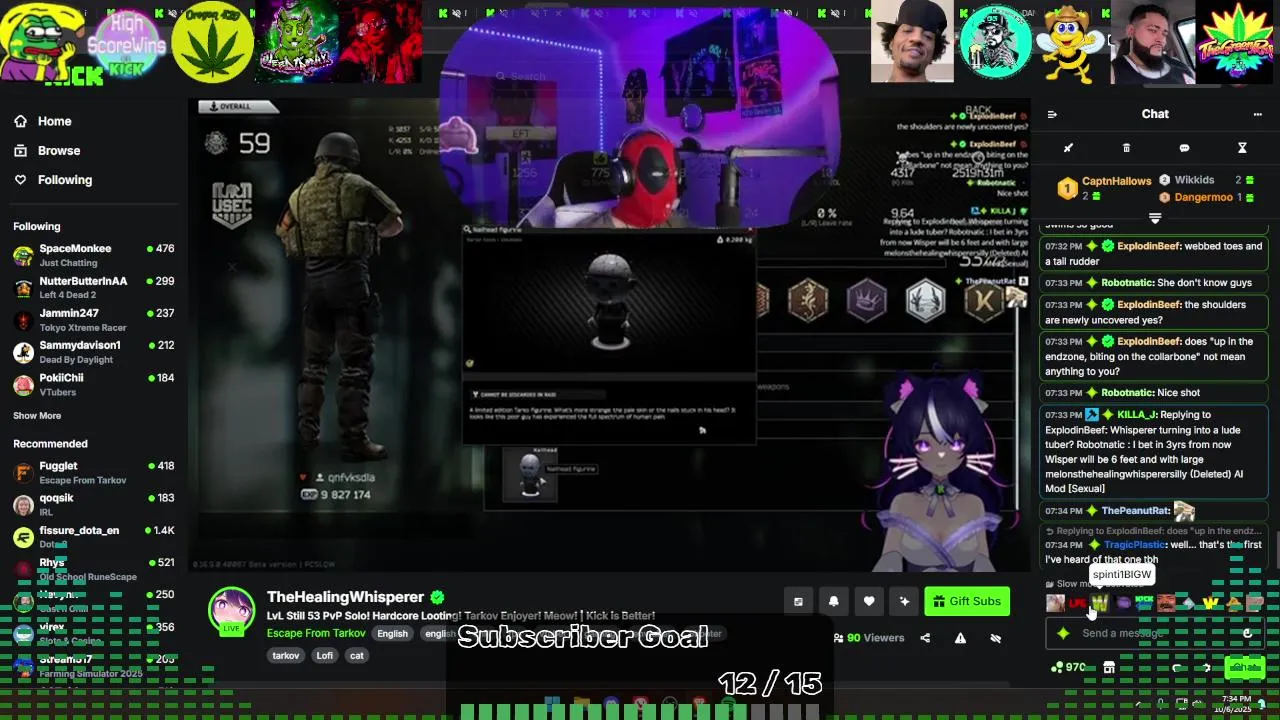
Task: Click ExplodinBeef's name on the webbed toes message
Action: point(1149,246)
